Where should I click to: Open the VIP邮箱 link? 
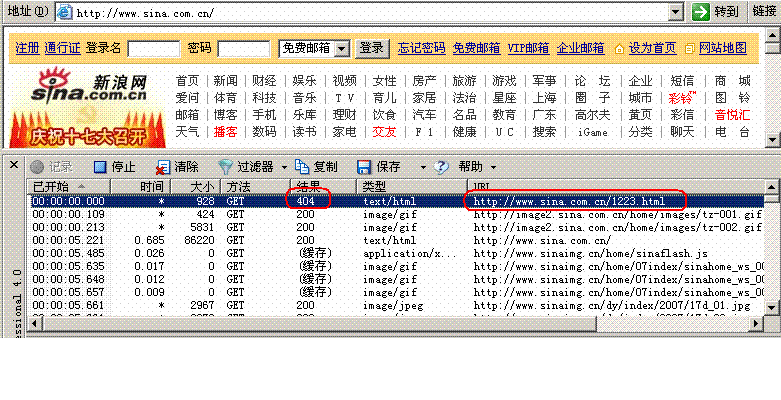click(528, 48)
